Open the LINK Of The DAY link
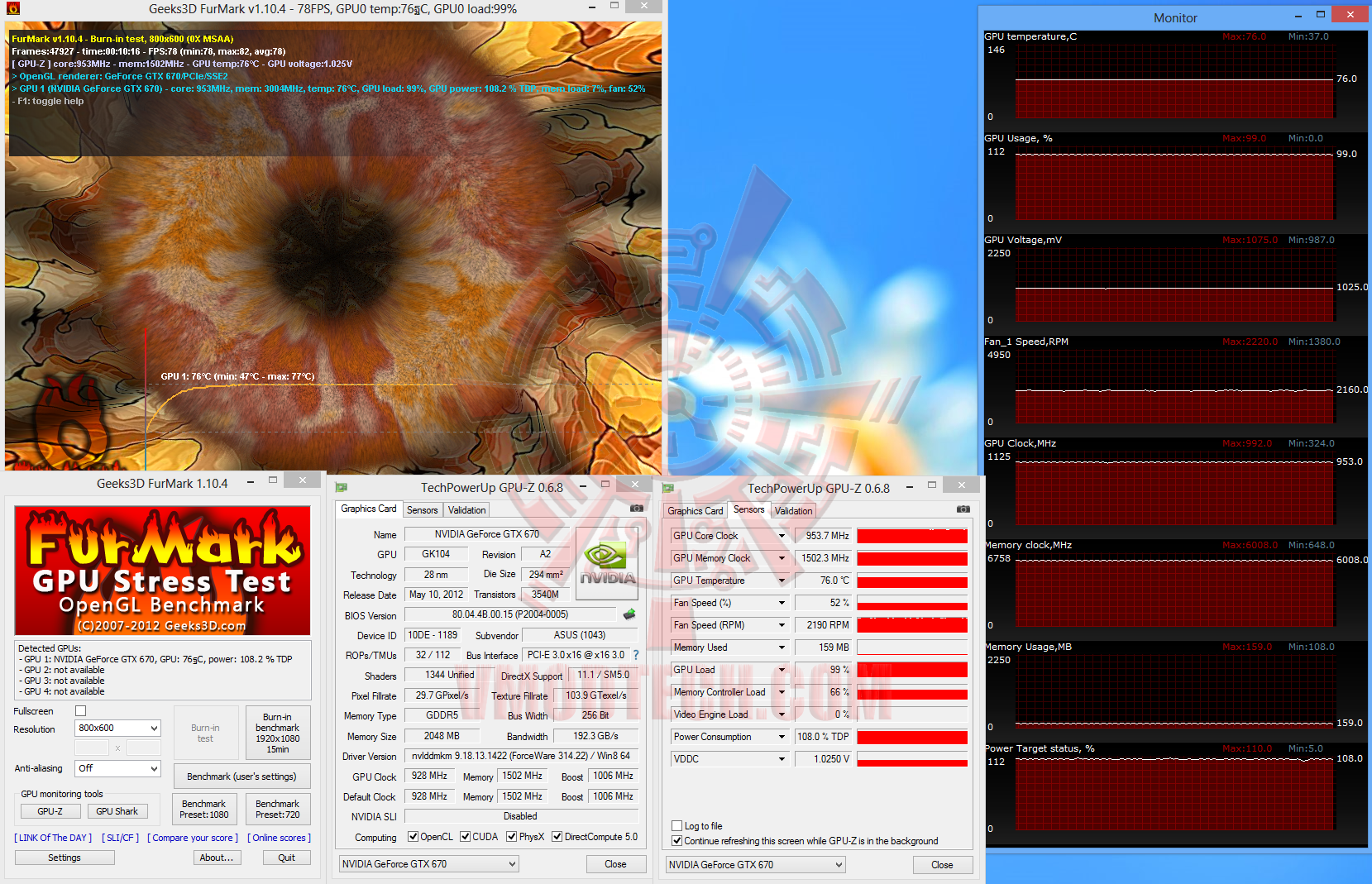This screenshot has width=1372, height=884. click(53, 838)
